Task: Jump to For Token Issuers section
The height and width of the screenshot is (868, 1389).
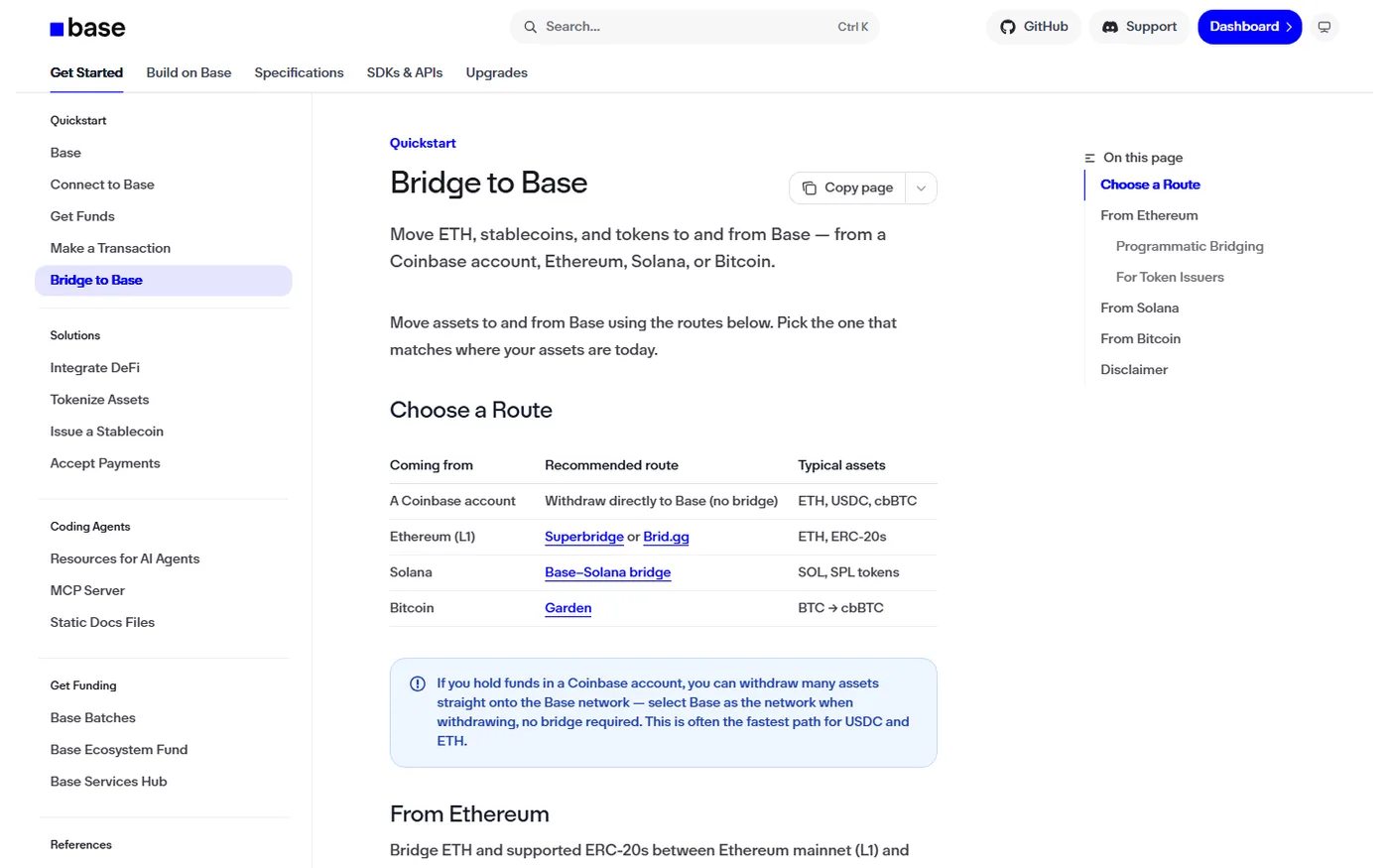Action: tap(1170, 277)
